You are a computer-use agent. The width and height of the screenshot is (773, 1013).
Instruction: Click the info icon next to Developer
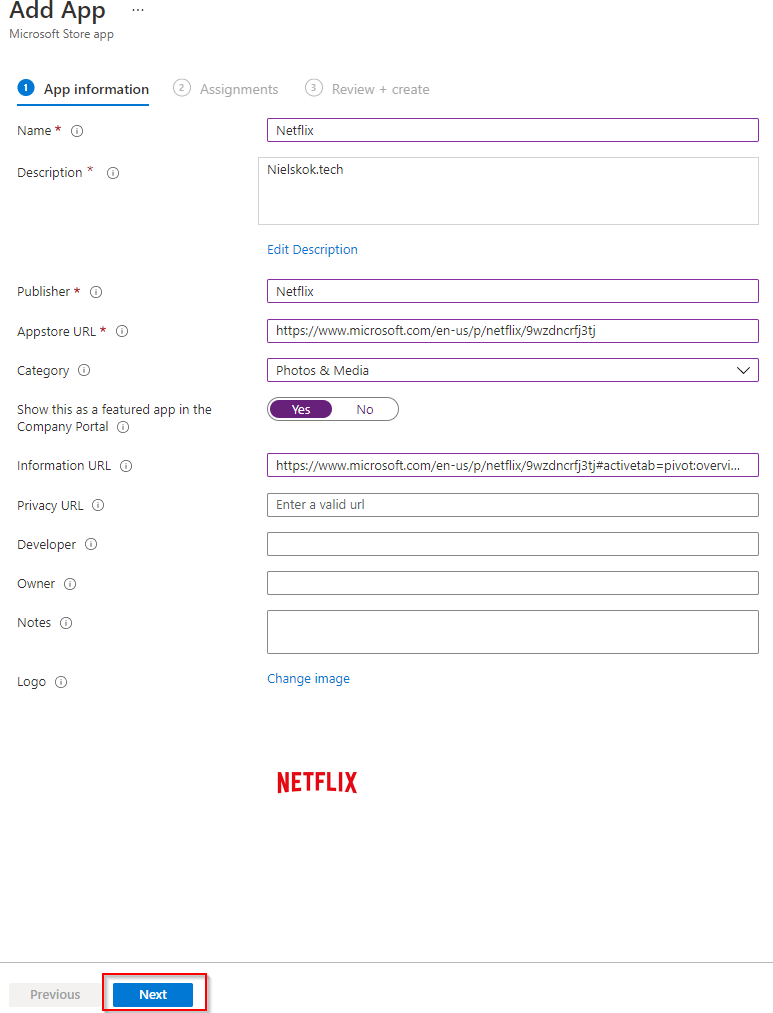[91, 544]
